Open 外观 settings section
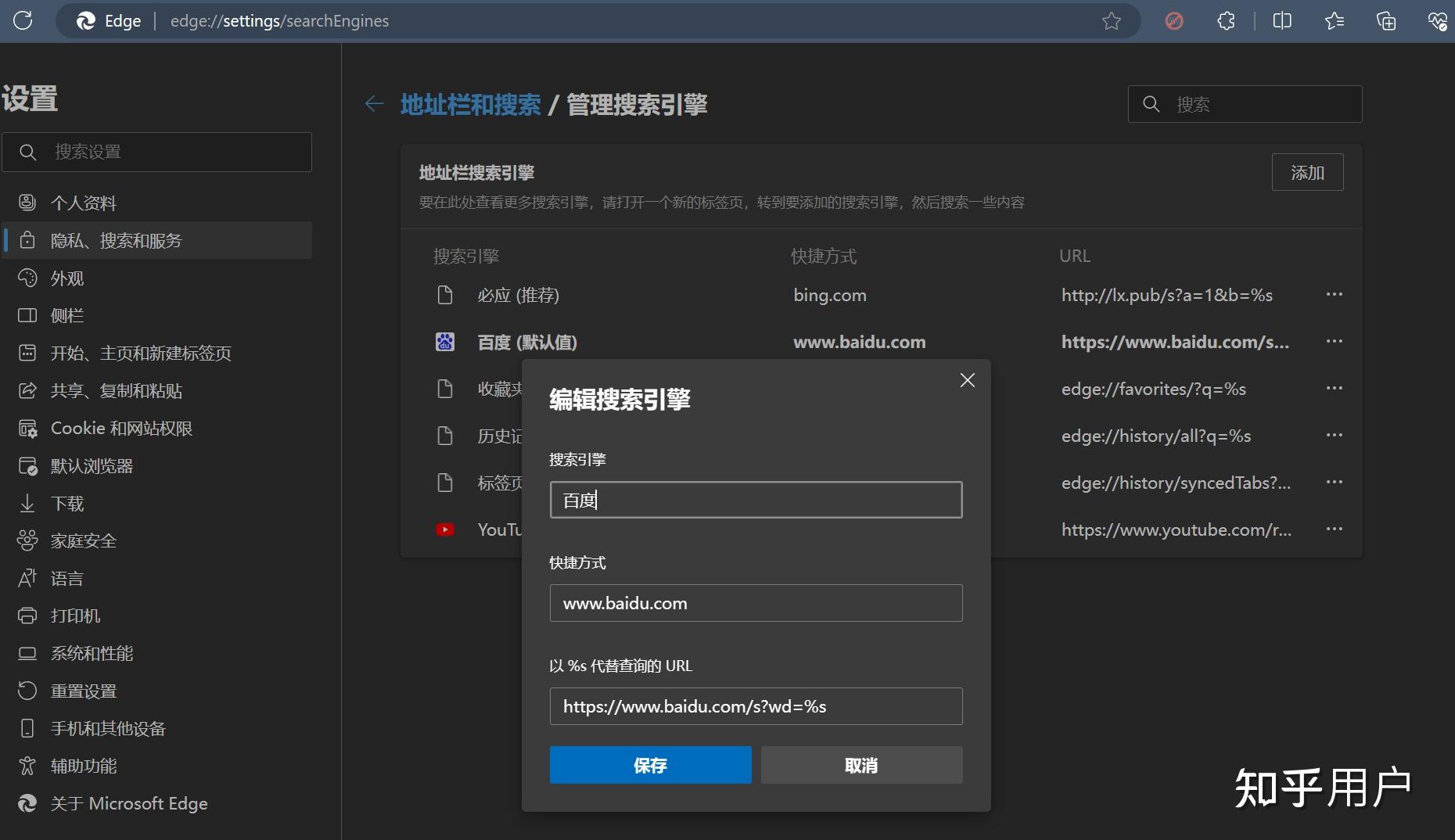The height and width of the screenshot is (840, 1455). click(156, 278)
